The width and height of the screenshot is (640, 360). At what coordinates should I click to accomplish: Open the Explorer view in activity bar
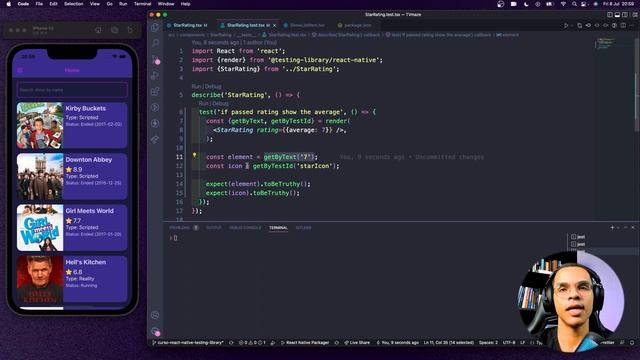[x=155, y=27]
